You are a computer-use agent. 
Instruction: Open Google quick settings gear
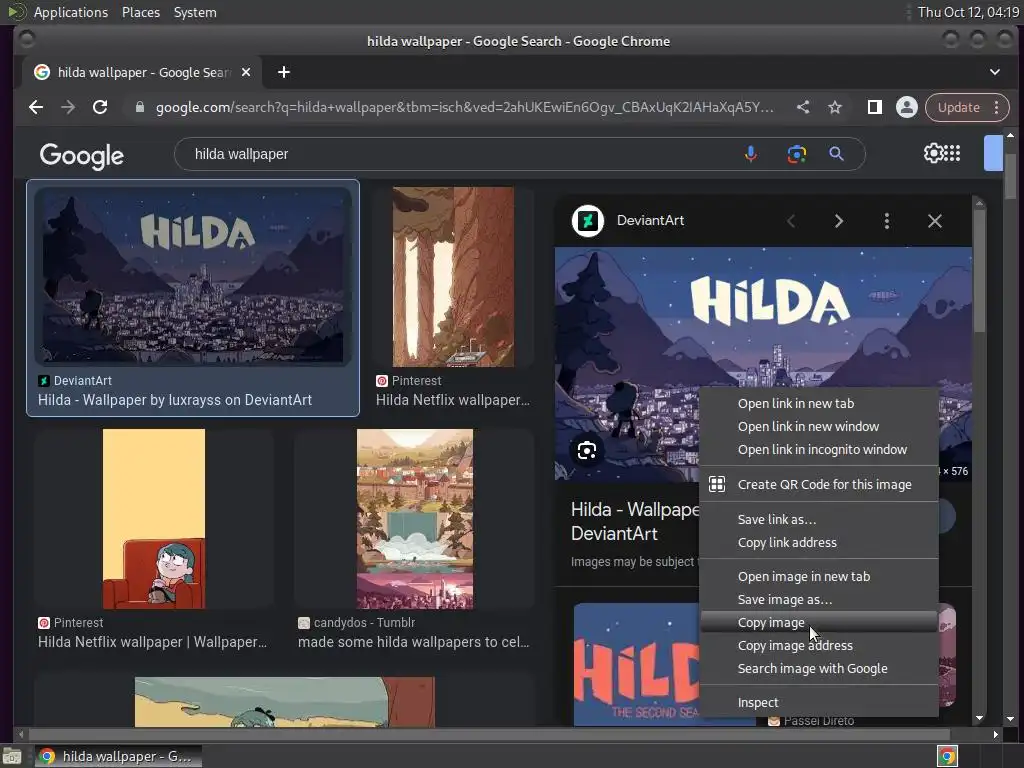[x=934, y=153]
